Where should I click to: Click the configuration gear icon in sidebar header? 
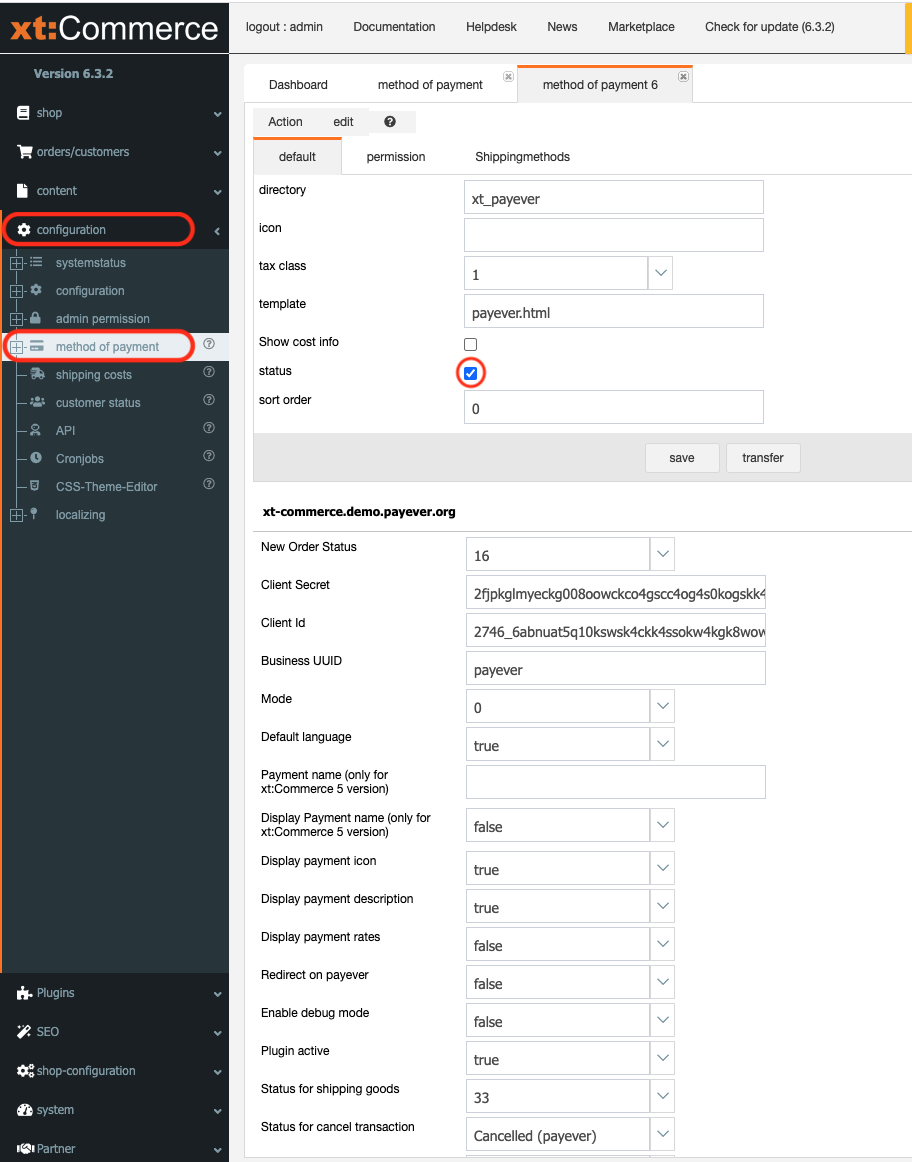tap(24, 230)
